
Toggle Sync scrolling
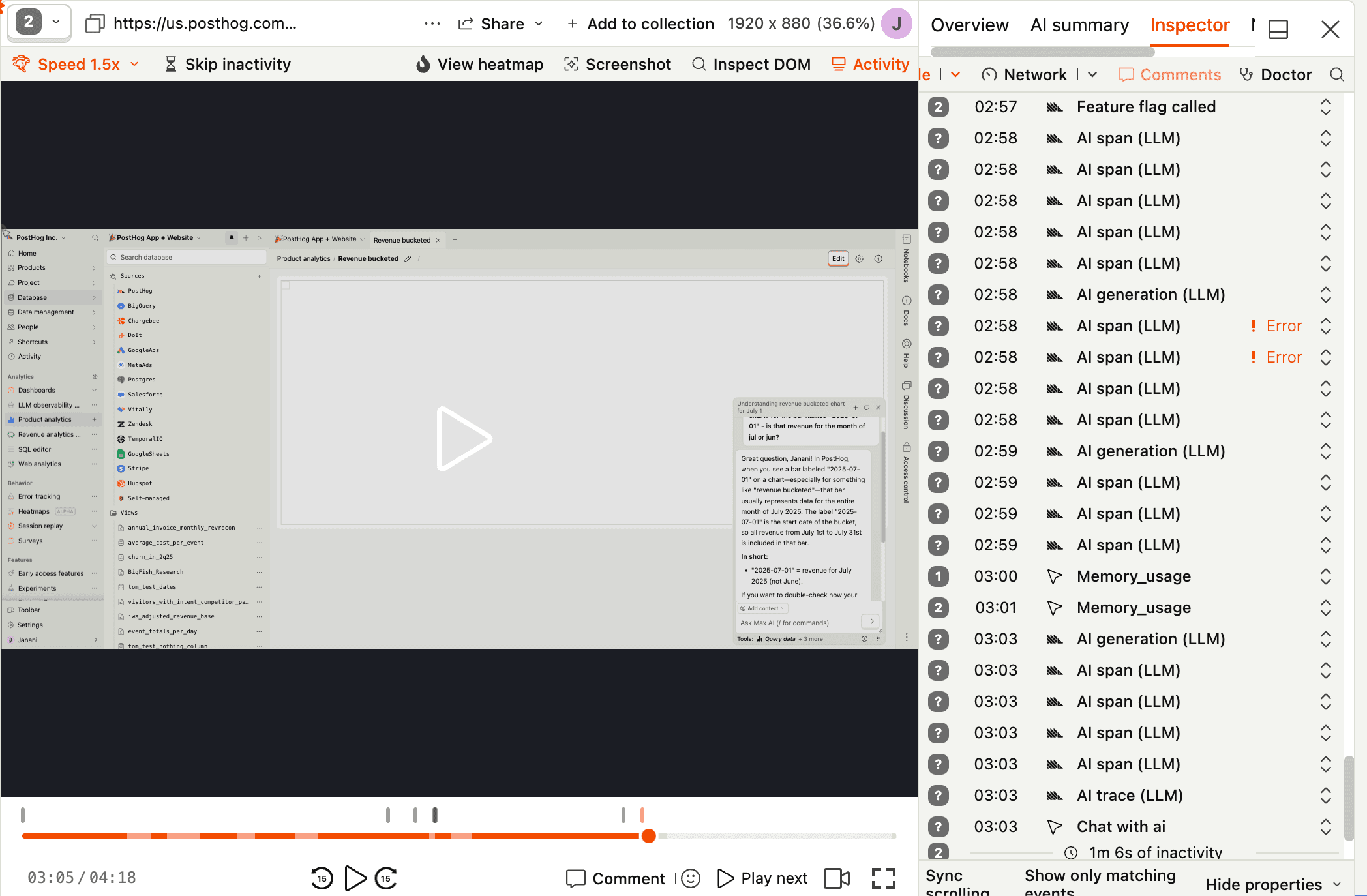coord(957,883)
